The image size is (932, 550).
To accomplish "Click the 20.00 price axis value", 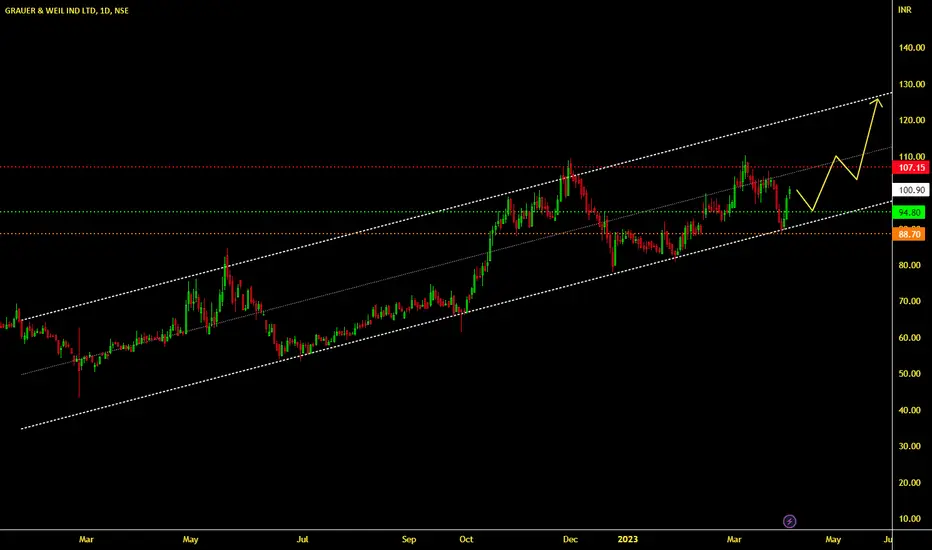I will (x=909, y=483).
